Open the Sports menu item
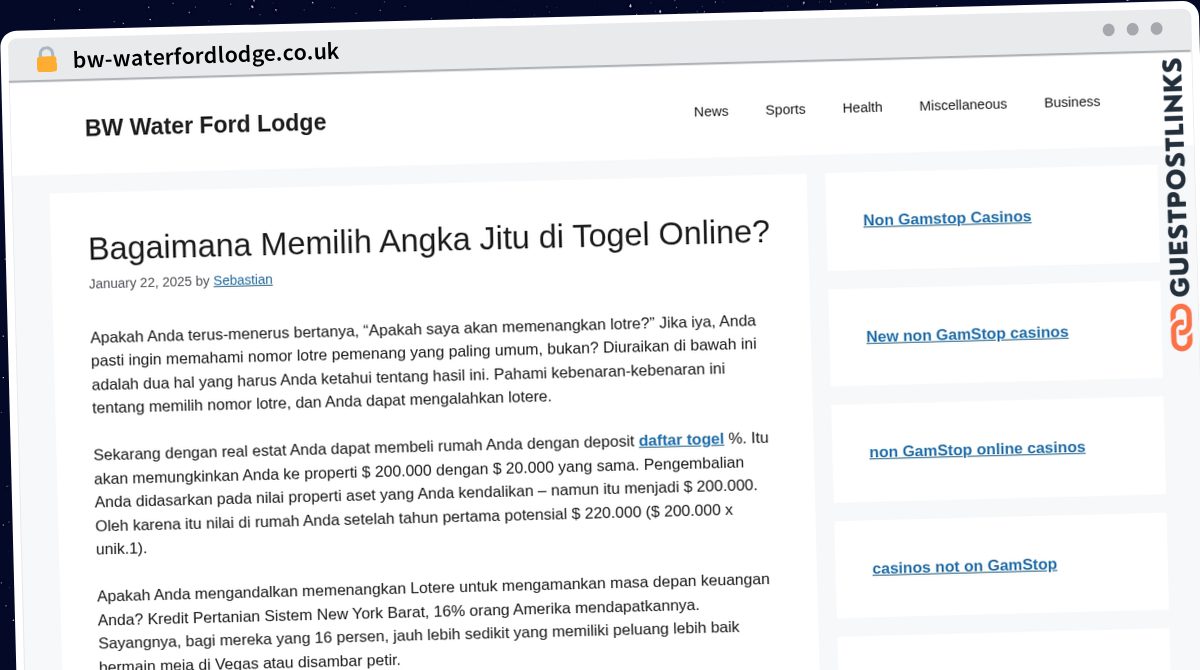The image size is (1200, 670). [785, 109]
